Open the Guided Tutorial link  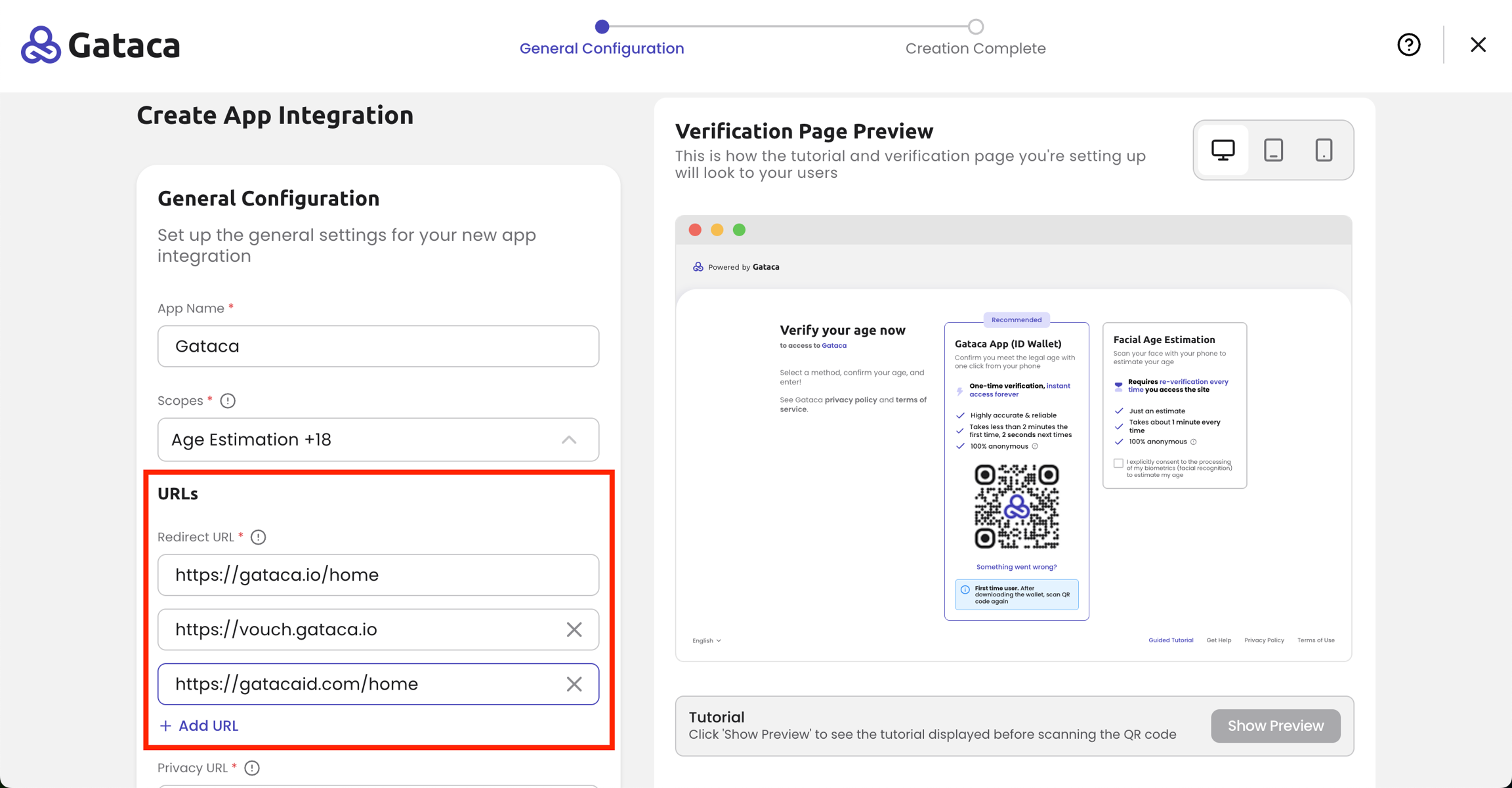(x=1171, y=640)
